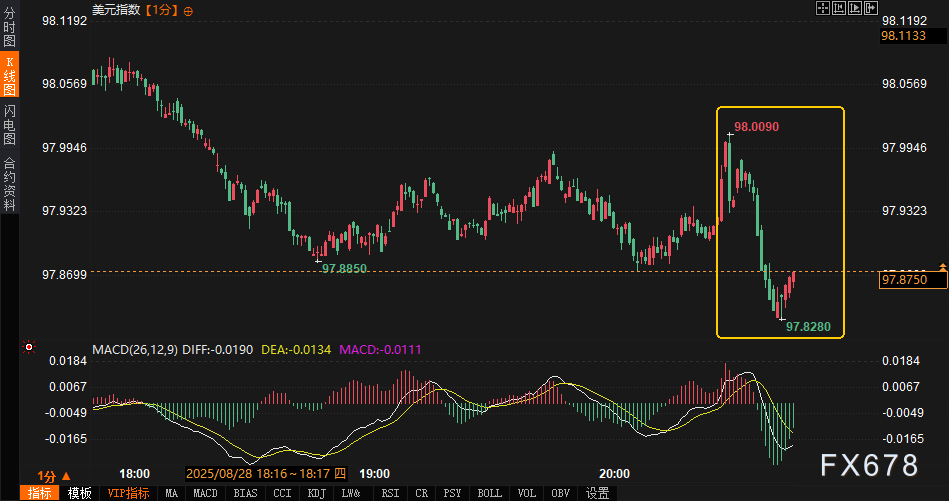
Task: Click the red target icon left of MACD panel
Action: pos(29,348)
